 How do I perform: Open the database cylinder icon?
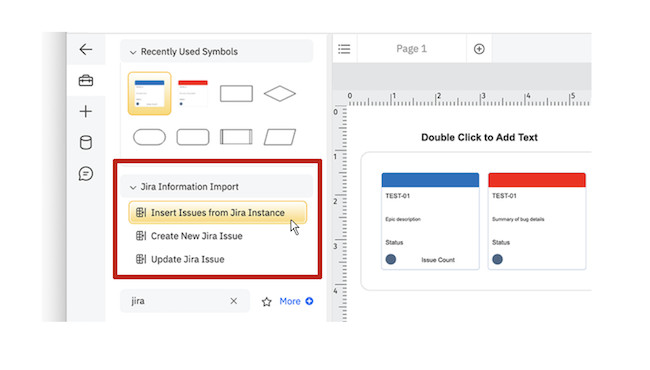pyautogui.click(x=86, y=143)
